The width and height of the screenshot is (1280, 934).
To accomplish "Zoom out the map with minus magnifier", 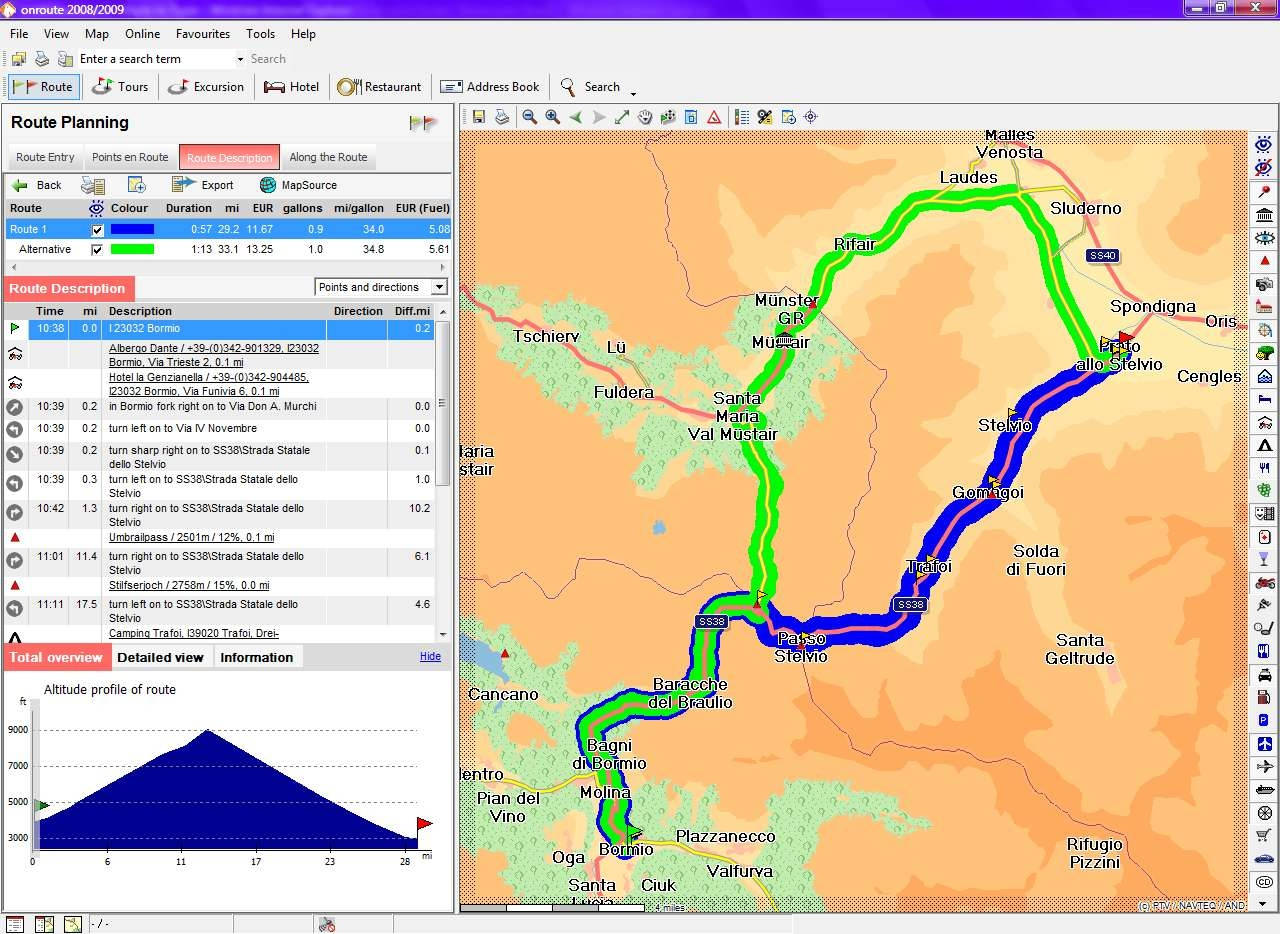I will pyautogui.click(x=529, y=117).
